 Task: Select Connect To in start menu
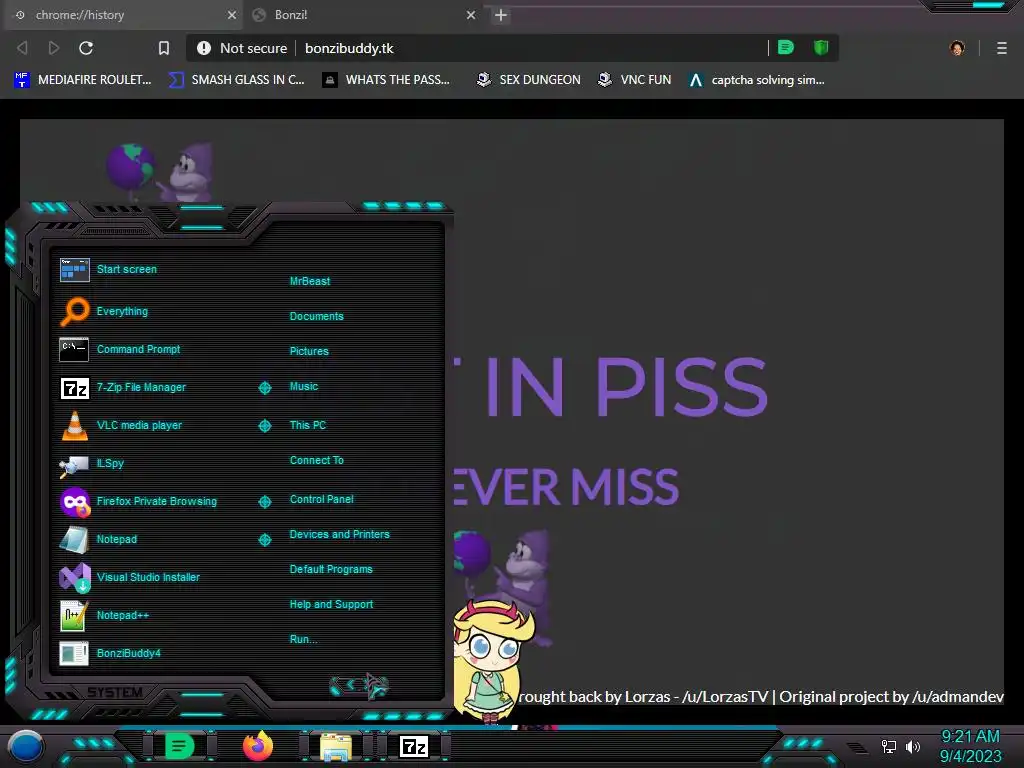(316, 460)
